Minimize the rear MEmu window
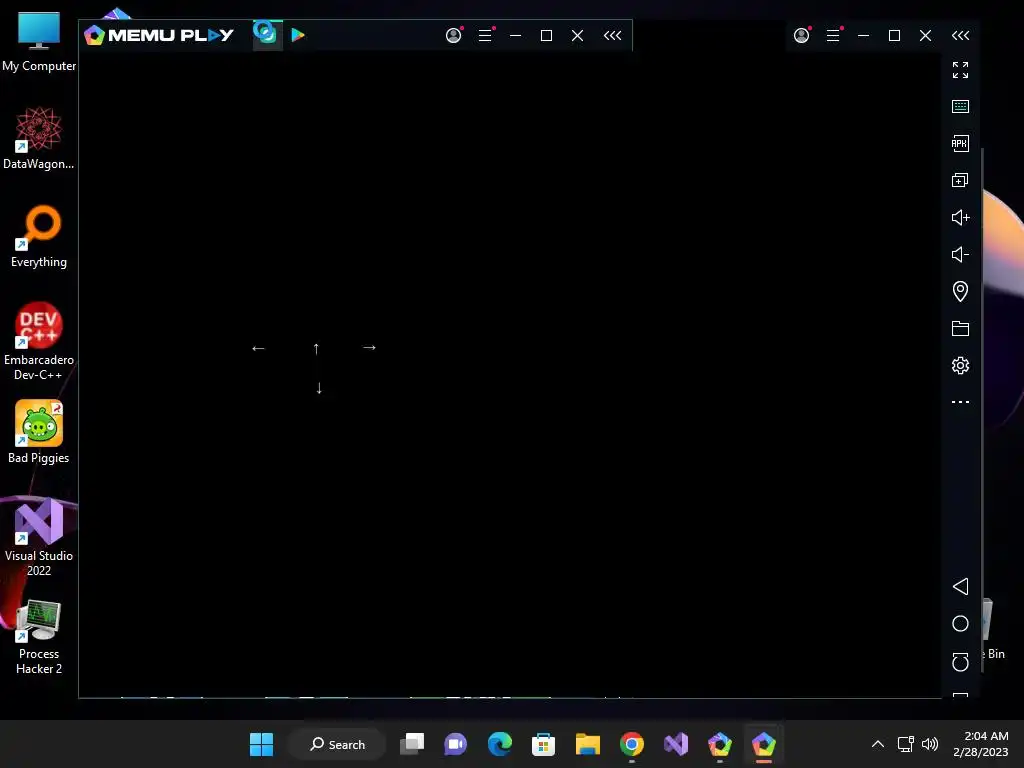This screenshot has height=768, width=1024. [864, 35]
